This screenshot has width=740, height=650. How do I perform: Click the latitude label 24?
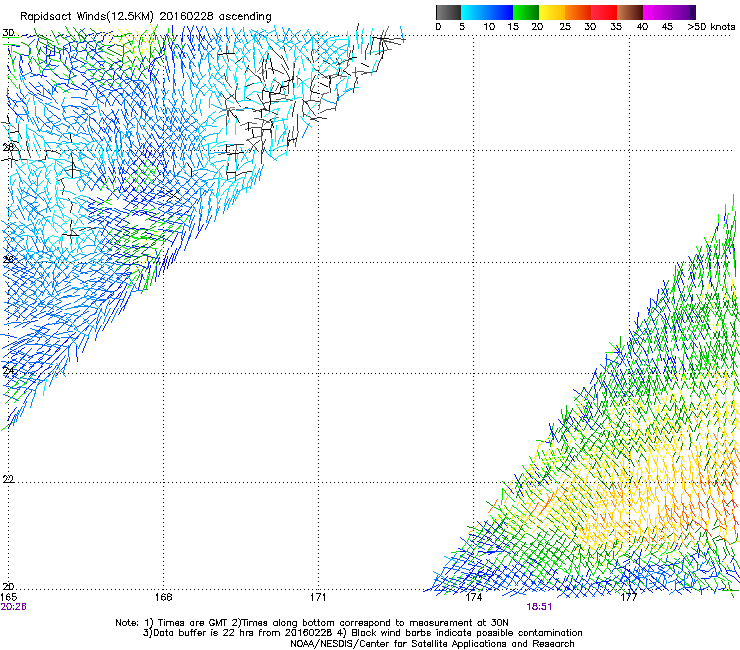[x=8, y=371]
